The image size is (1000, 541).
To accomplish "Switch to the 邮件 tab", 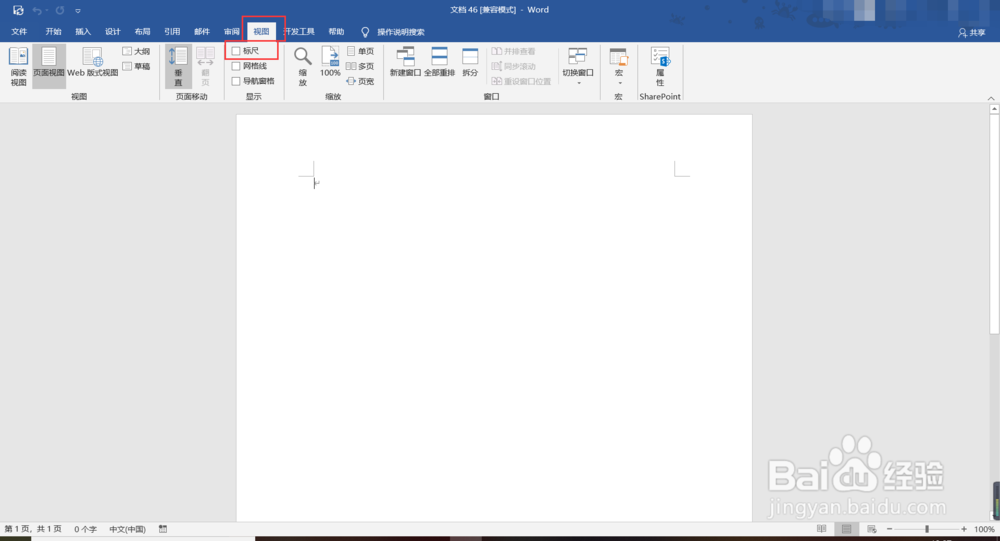I will point(202,31).
